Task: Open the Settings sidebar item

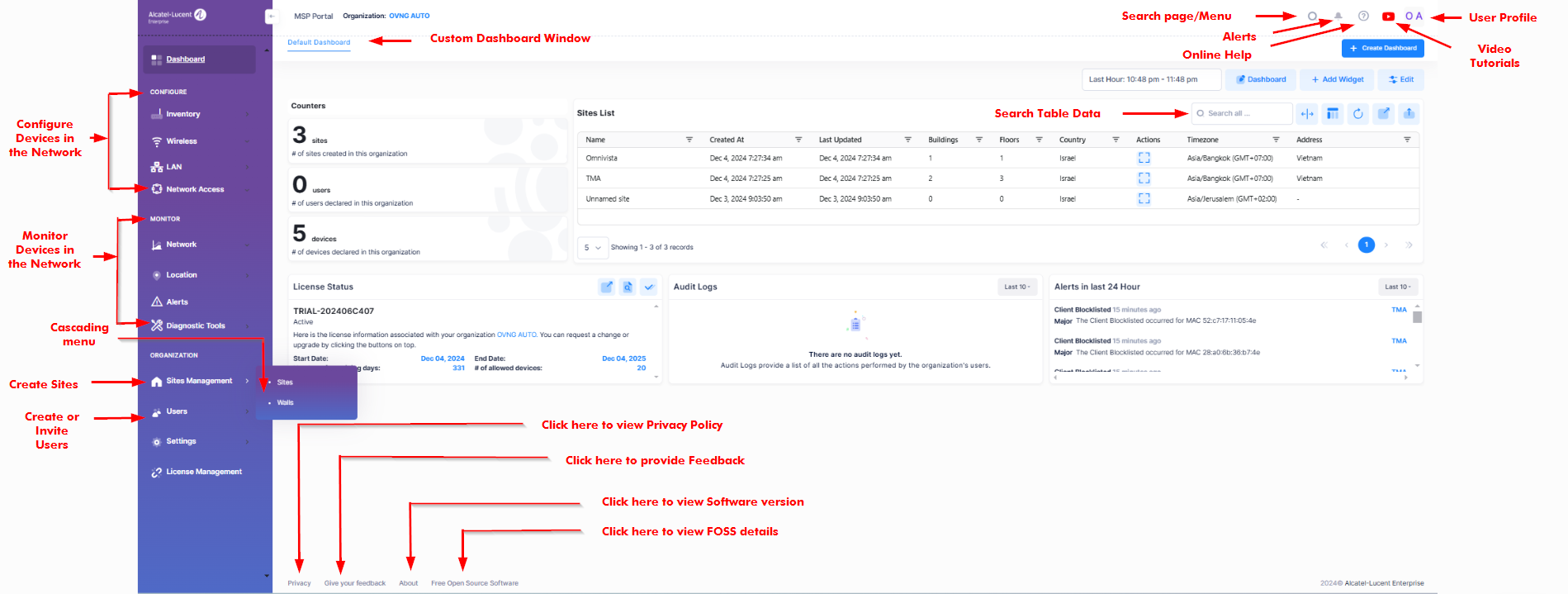Action: coord(199,441)
